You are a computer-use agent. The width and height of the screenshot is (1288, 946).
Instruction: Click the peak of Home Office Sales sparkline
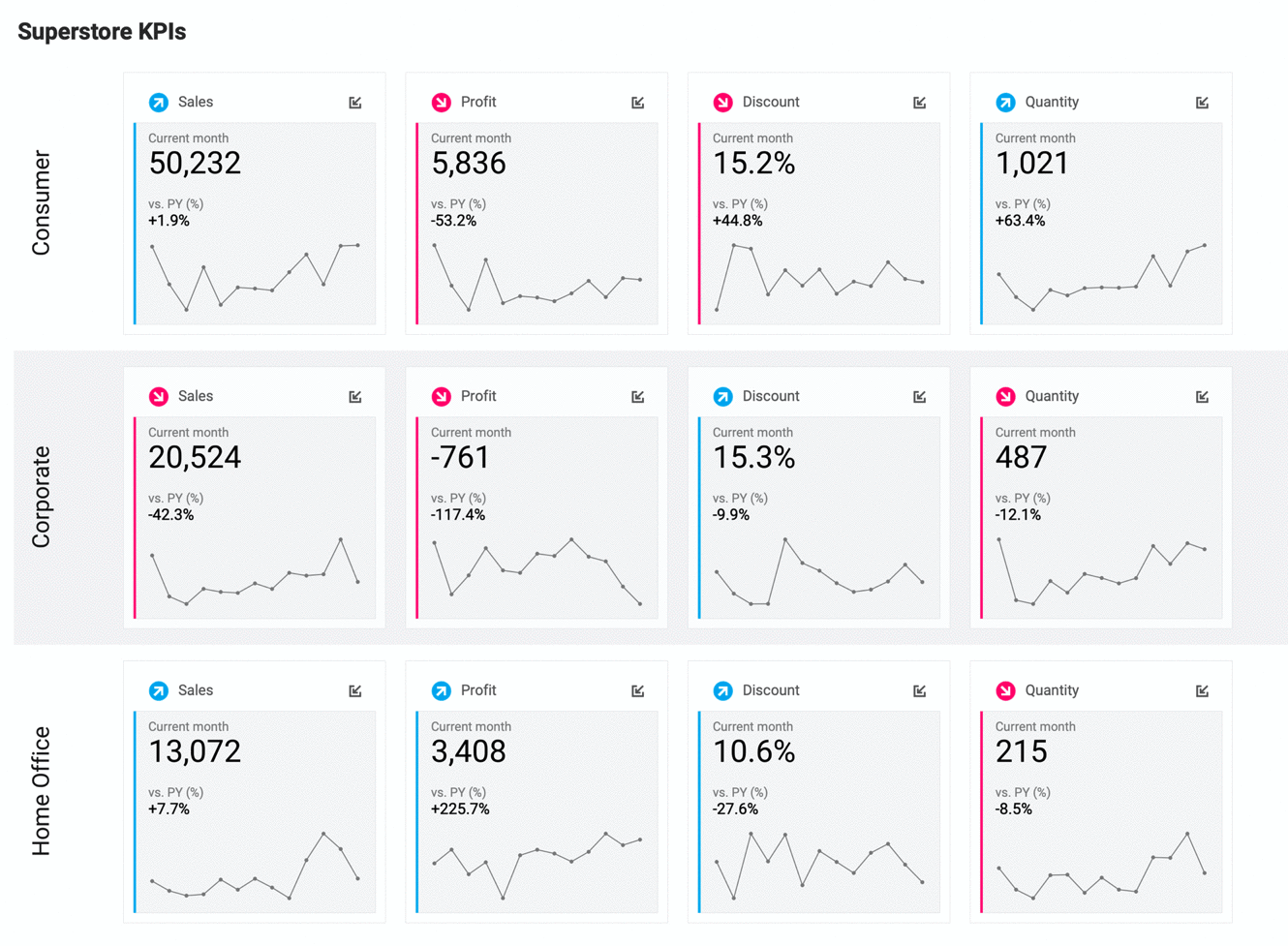point(322,833)
